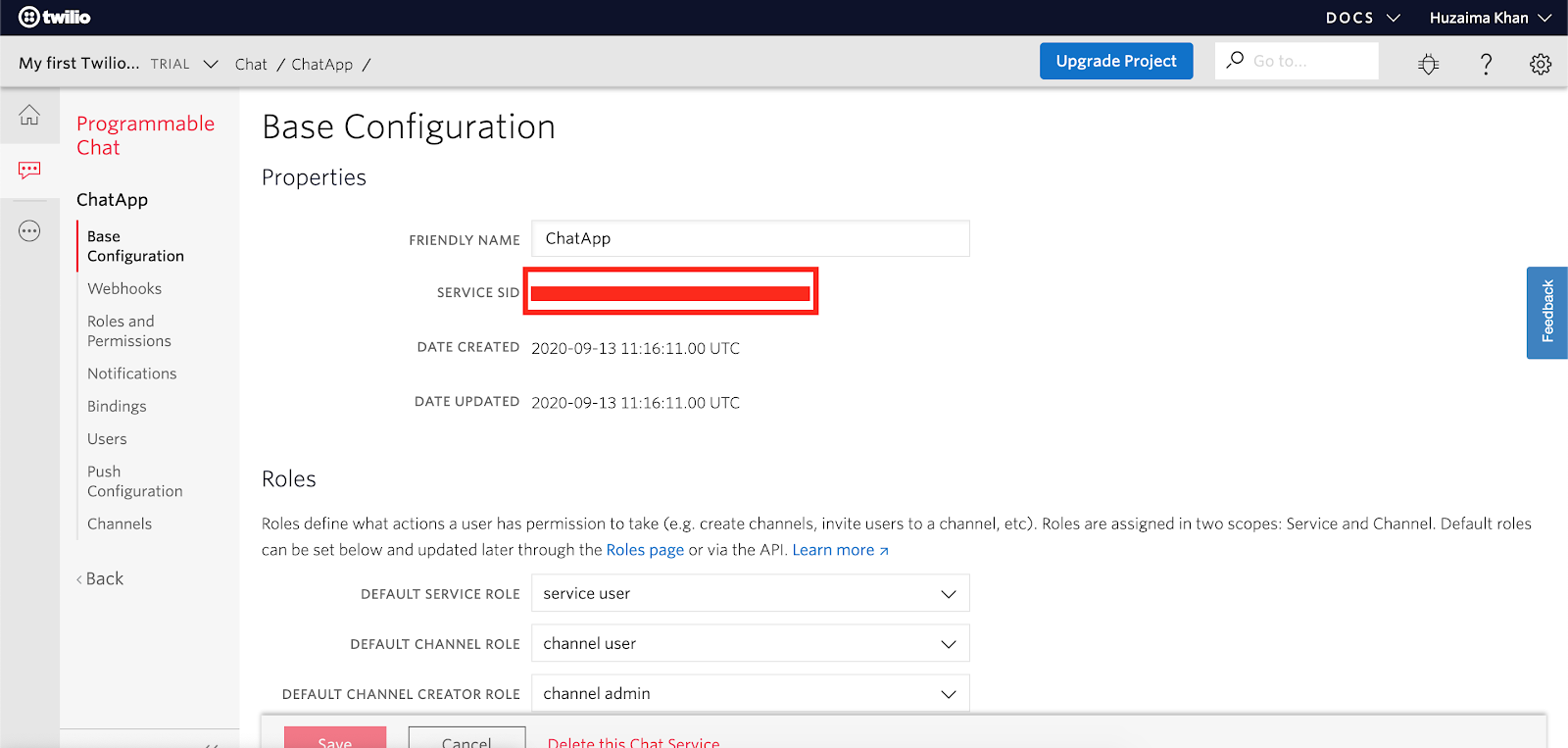Open the Roles page link
This screenshot has height=748, width=1568.
(x=645, y=550)
